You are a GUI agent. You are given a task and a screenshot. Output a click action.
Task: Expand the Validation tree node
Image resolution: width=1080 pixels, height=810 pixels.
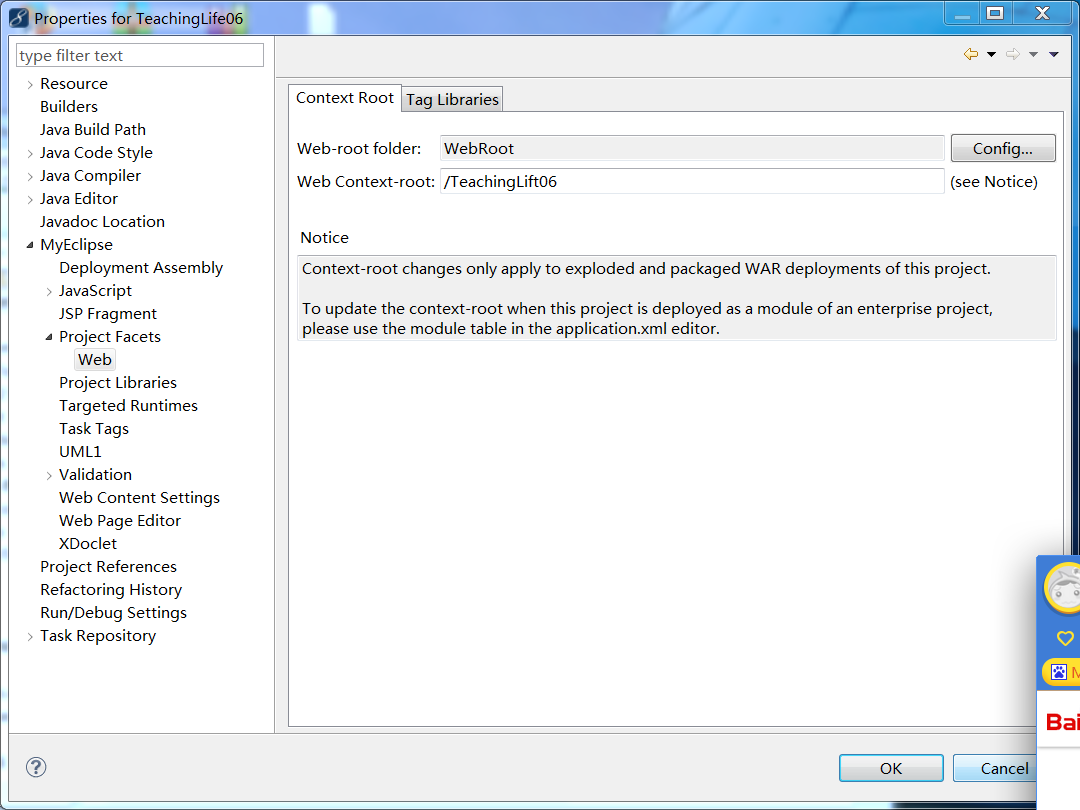pyautogui.click(x=49, y=476)
